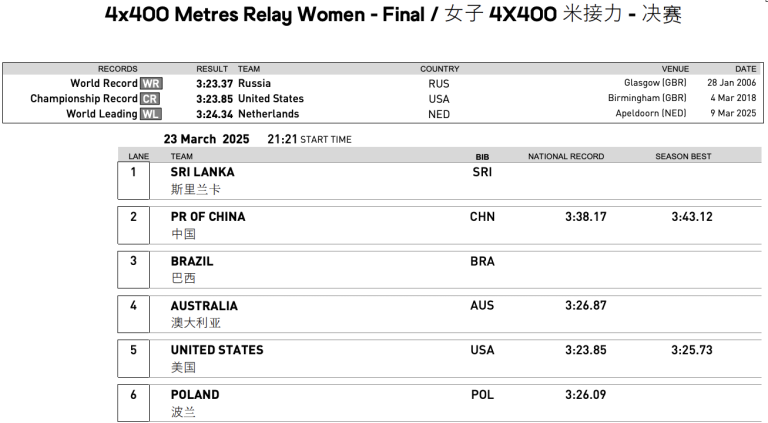Click United States season best 3:25.73
Screen dimensions: 768x423
click(x=691, y=350)
